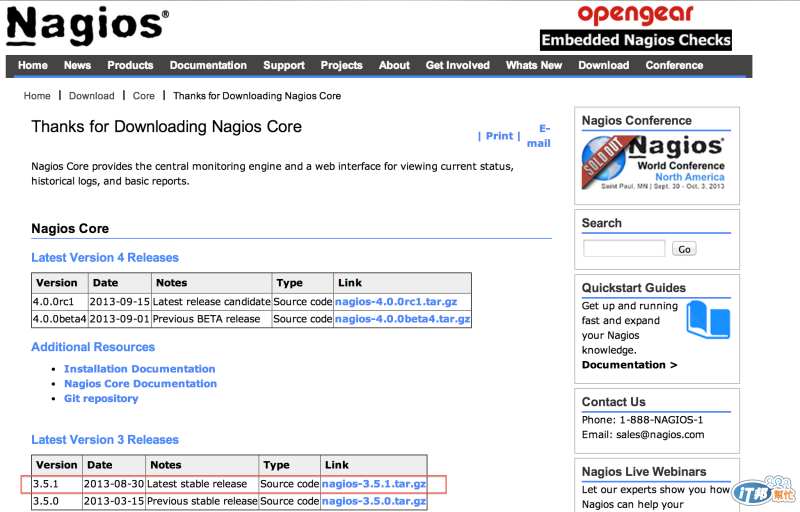Viewport: 800px width, 512px height.
Task: Select the 2013-08-30 date cell
Action: tap(114, 483)
